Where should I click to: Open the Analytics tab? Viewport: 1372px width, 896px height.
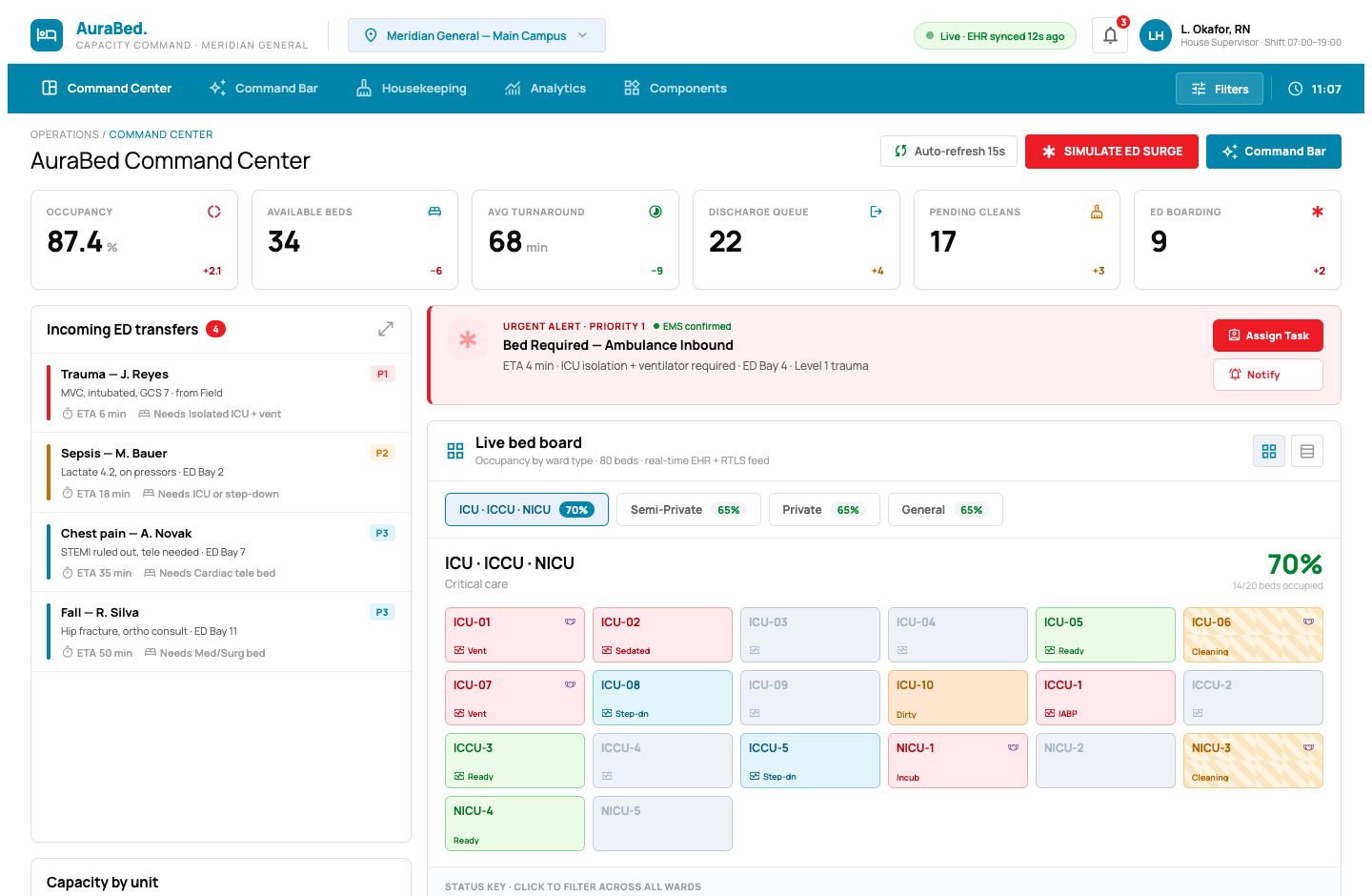pyautogui.click(x=545, y=89)
